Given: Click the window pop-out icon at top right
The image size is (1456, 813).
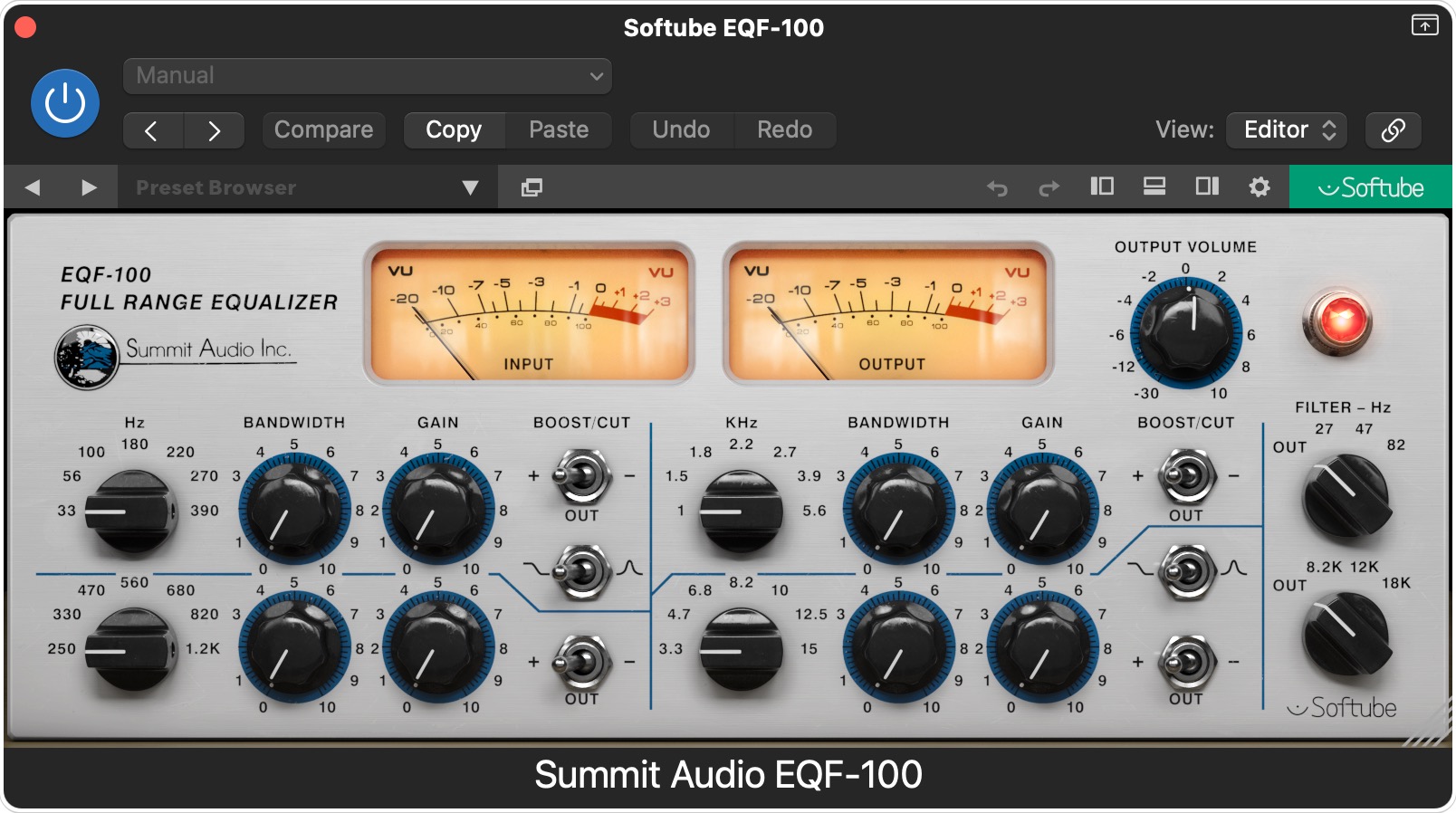Looking at the screenshot, I should [x=1425, y=25].
